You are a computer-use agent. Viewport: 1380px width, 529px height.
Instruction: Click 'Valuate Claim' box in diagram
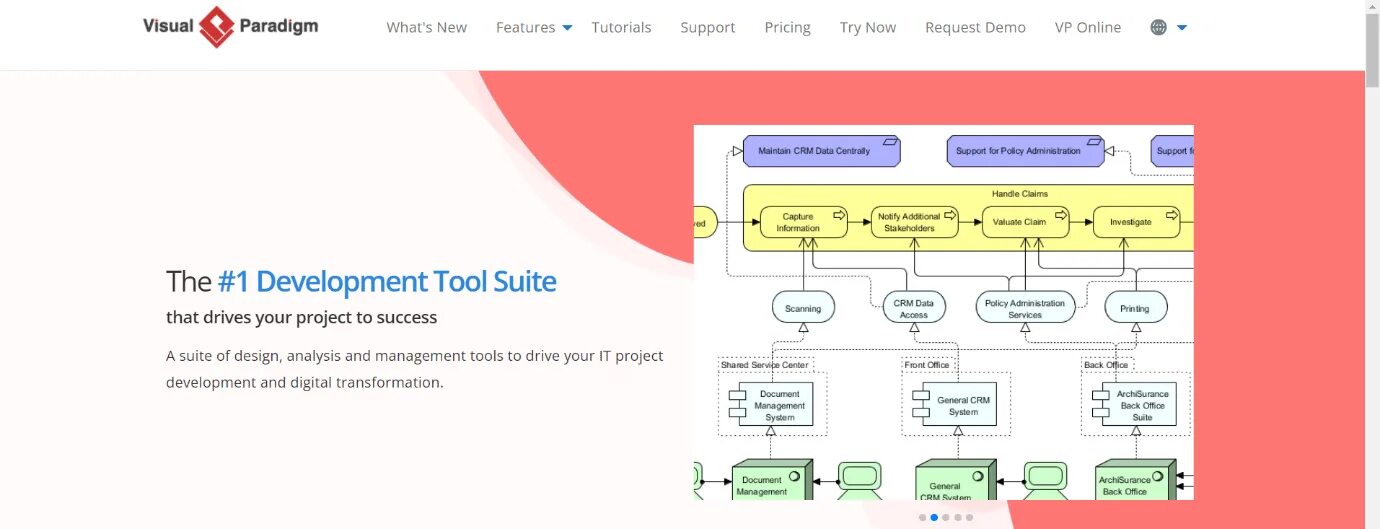pos(1025,222)
